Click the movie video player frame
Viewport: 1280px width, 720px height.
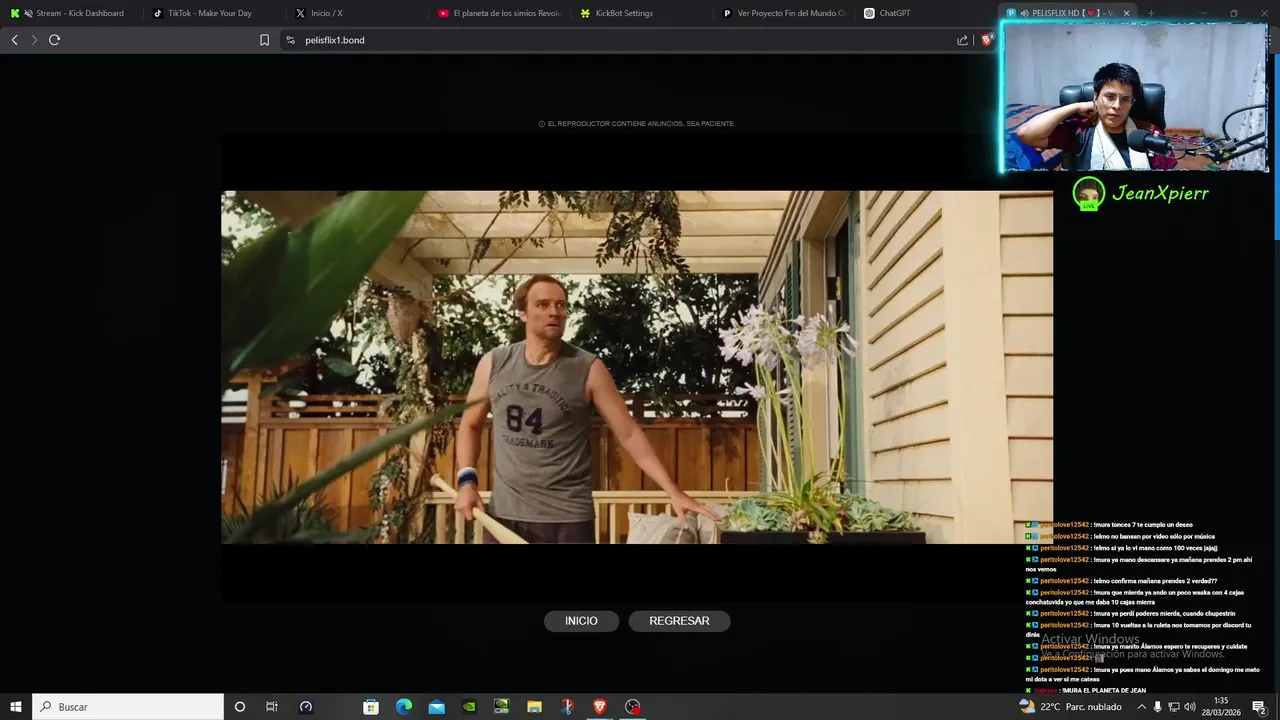click(x=637, y=367)
